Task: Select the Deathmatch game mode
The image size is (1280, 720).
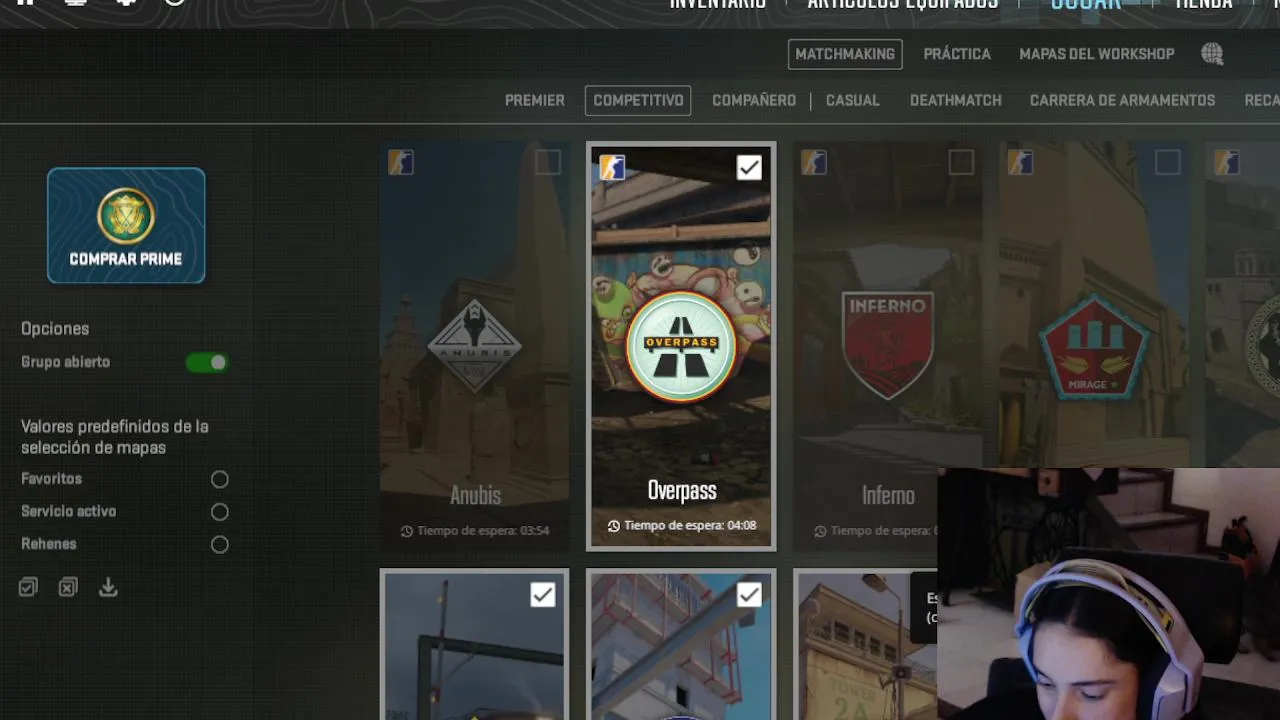Action: click(x=956, y=100)
